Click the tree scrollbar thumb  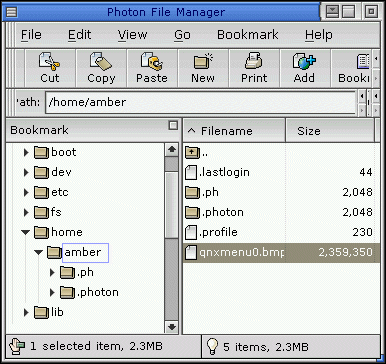point(172,205)
